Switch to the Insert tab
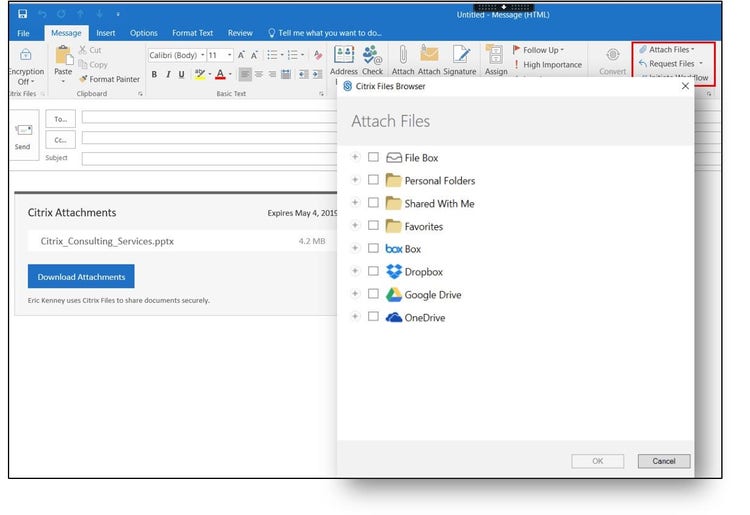Image resolution: width=750 pixels, height=515 pixels. tap(105, 33)
